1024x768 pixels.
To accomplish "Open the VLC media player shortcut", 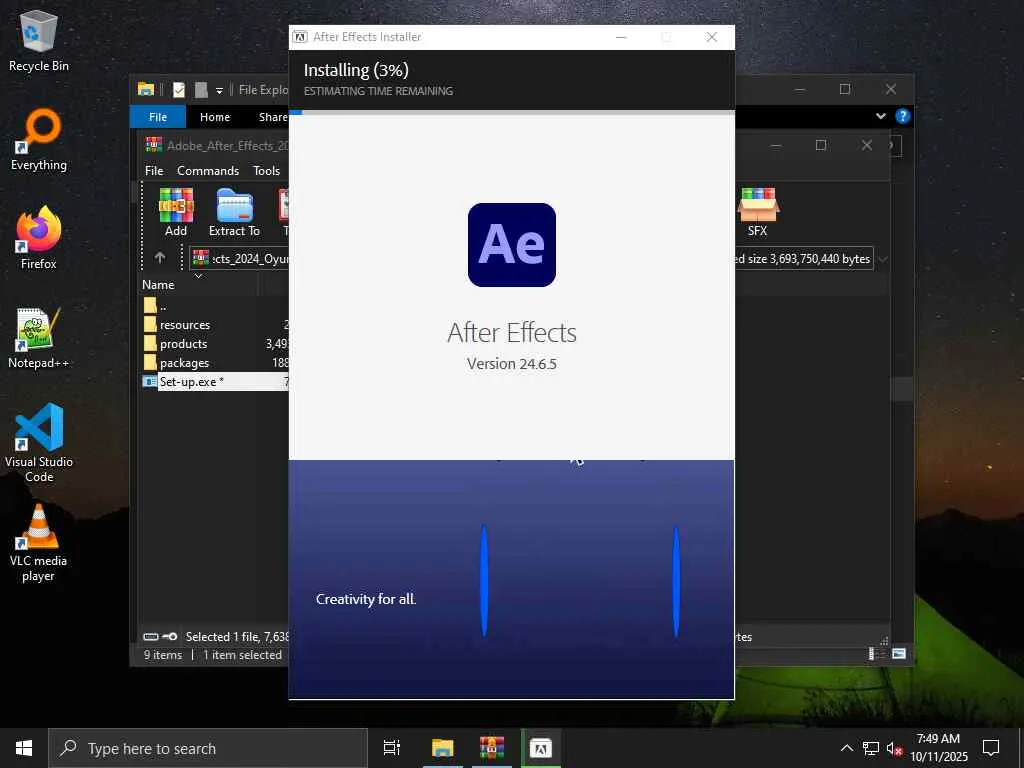I will pos(39,543).
